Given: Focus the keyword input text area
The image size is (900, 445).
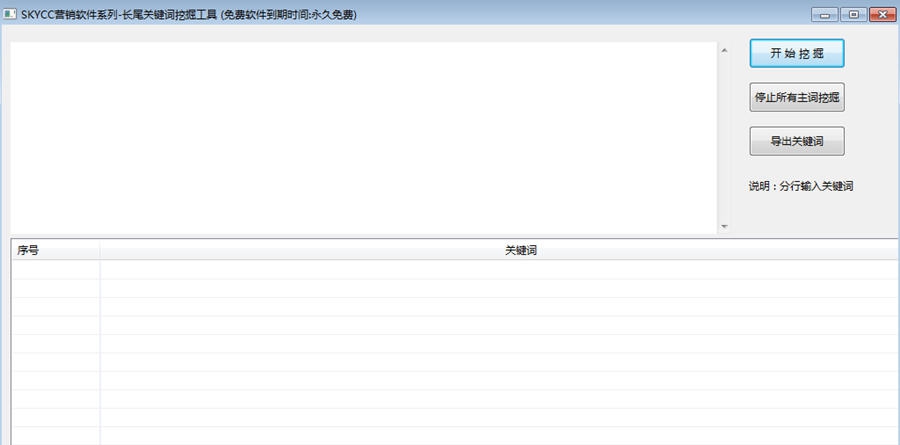Looking at the screenshot, I should pos(364,138).
